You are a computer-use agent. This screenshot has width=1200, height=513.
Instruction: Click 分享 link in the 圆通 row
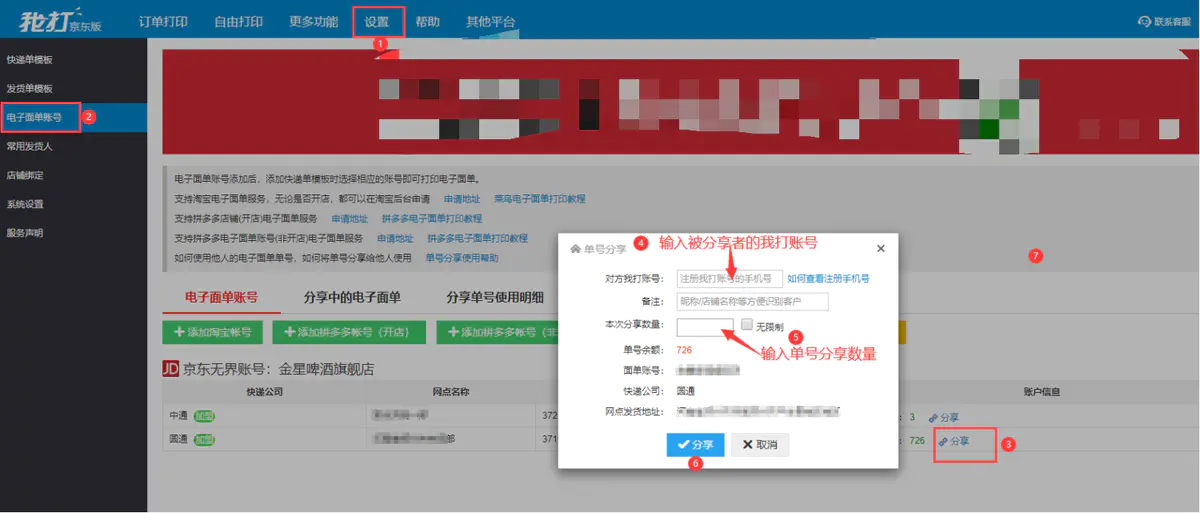(954, 440)
